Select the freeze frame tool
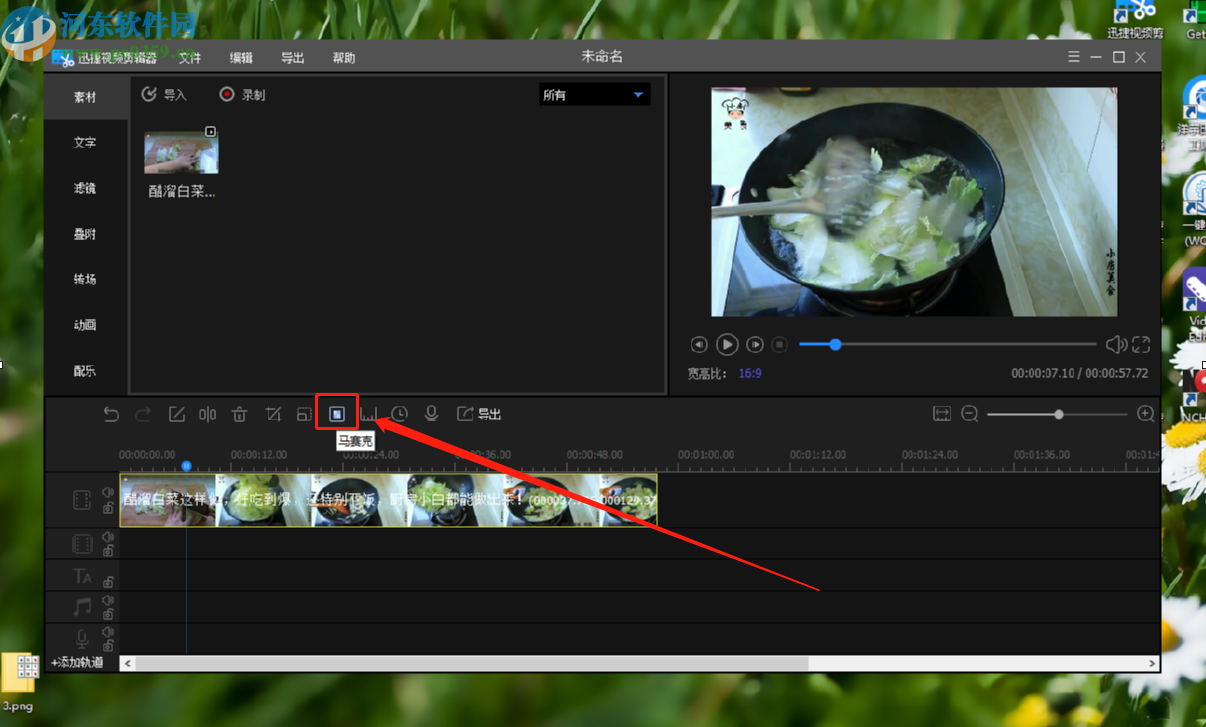Image resolution: width=1206 pixels, height=727 pixels. 369,414
